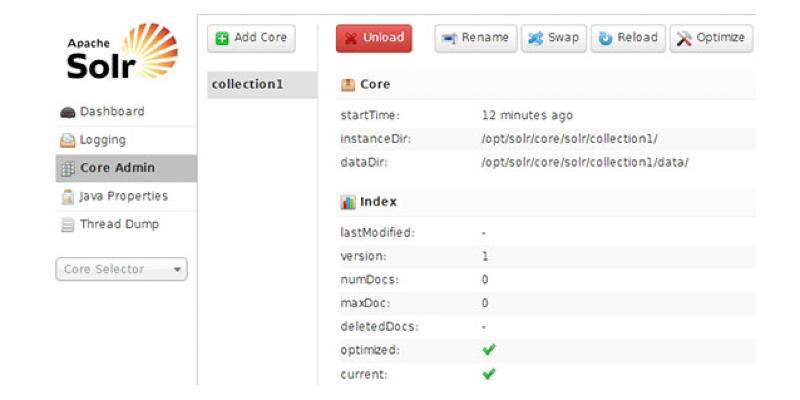Click the Dashboard gauge icon
This screenshot has height=400, width=800.
point(69,112)
